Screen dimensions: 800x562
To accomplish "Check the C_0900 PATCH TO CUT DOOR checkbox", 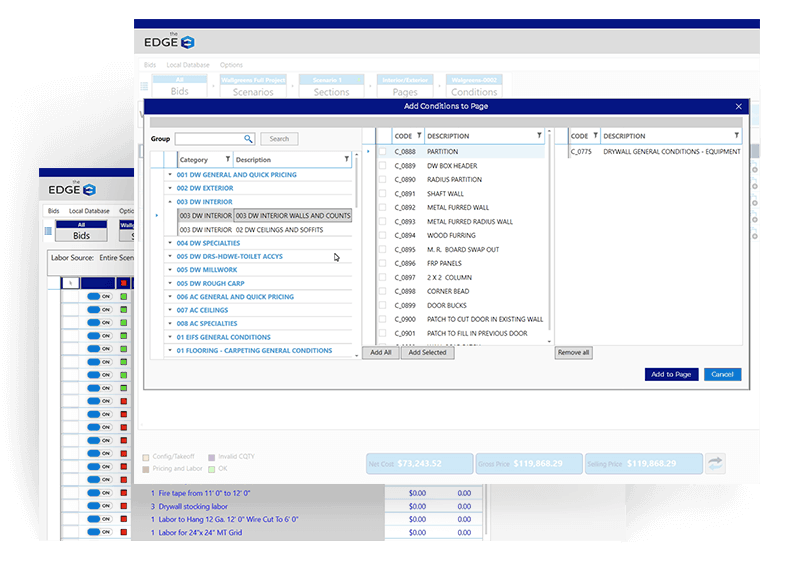I will (382, 319).
